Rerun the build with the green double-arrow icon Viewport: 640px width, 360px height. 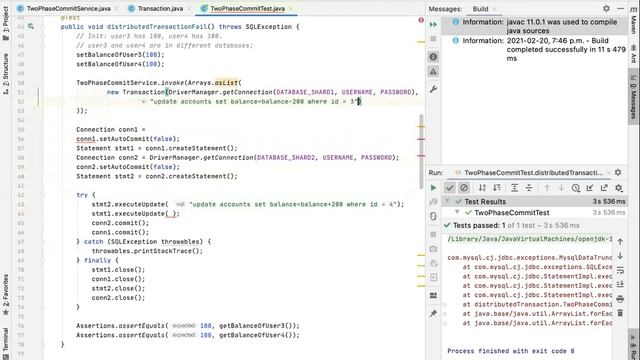click(433, 24)
